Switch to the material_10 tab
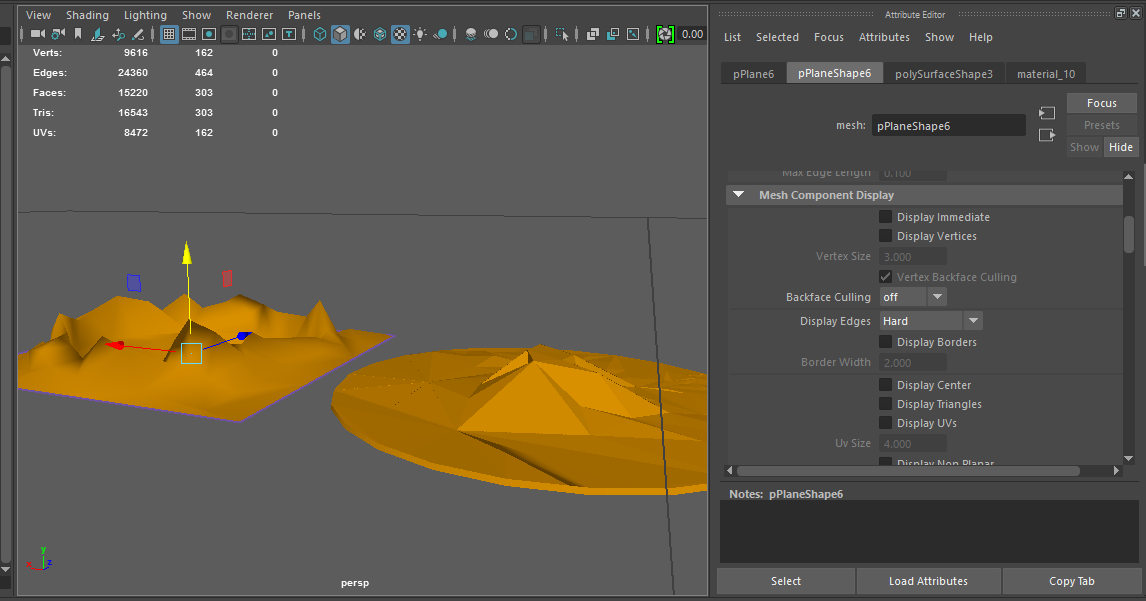The width and height of the screenshot is (1146, 601). point(1046,73)
